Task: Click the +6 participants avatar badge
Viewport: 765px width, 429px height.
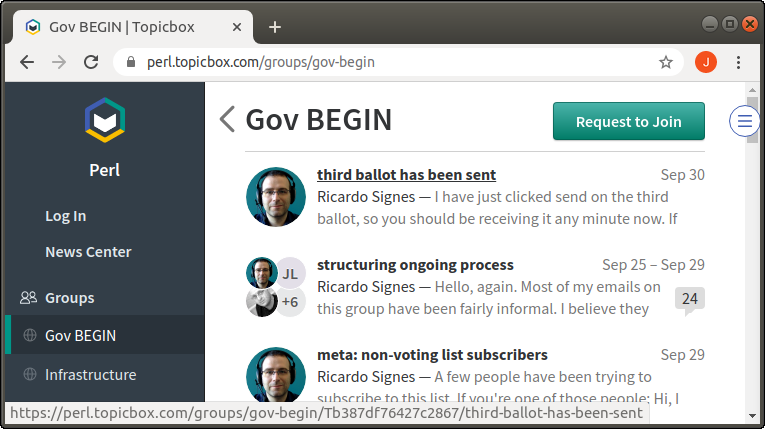Action: point(290,302)
